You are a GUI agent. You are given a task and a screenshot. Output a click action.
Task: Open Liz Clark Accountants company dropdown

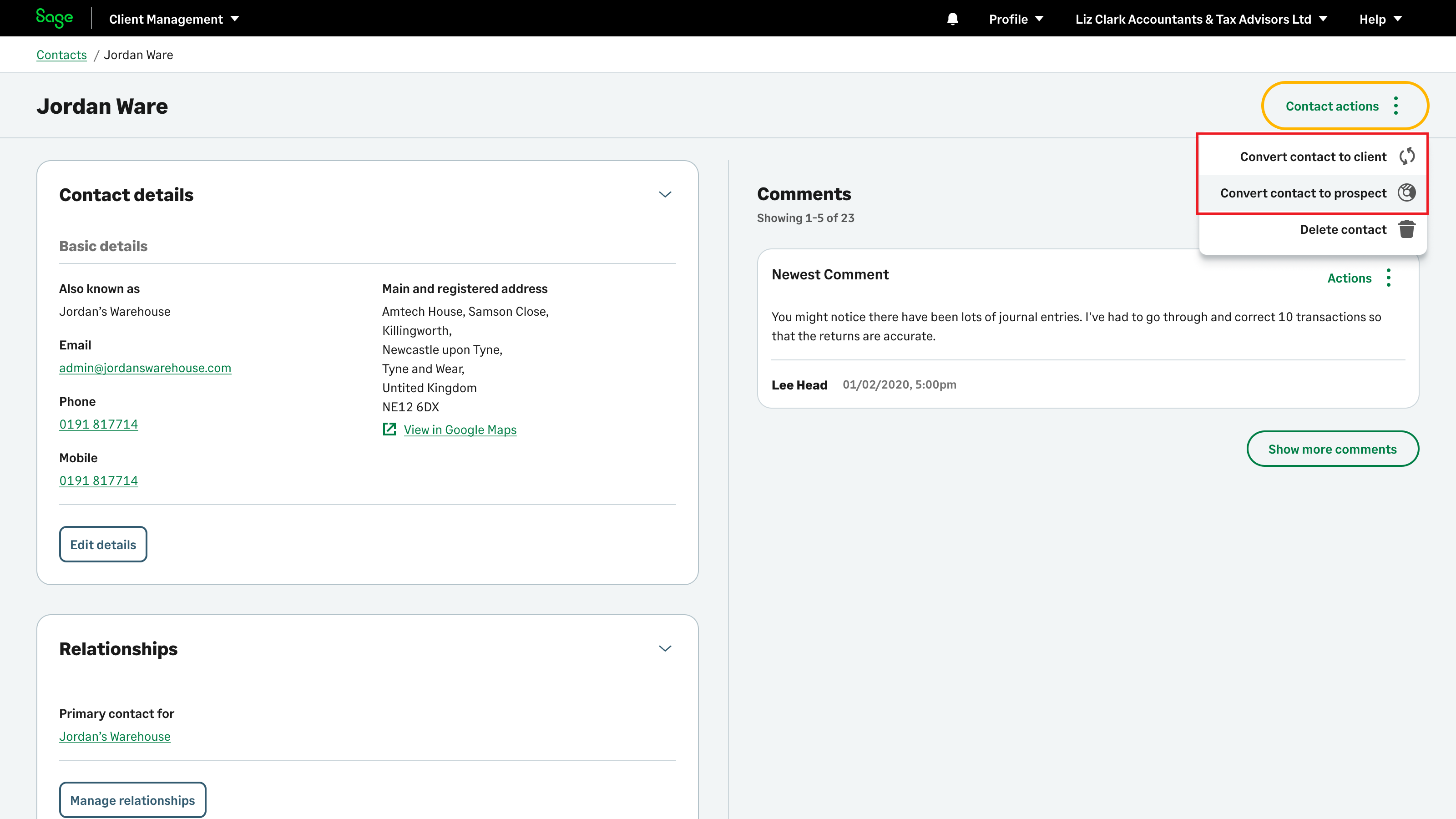1201,19
